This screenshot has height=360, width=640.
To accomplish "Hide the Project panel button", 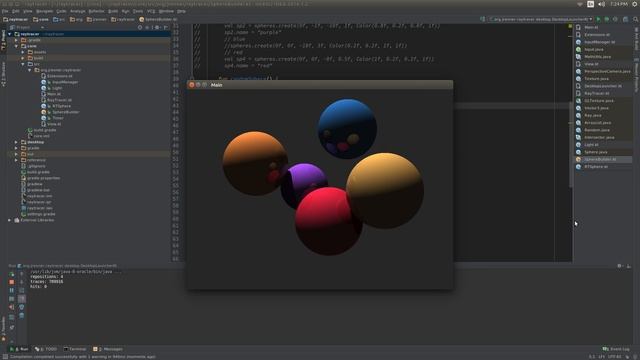I will pos(166,27).
